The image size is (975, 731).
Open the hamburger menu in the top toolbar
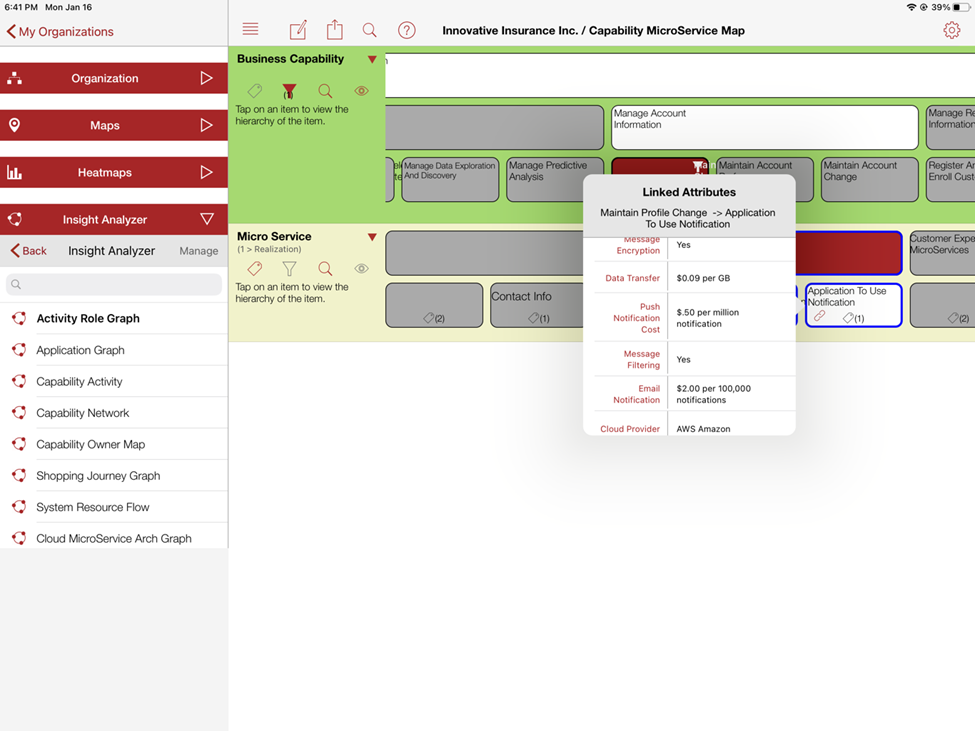[x=250, y=29]
